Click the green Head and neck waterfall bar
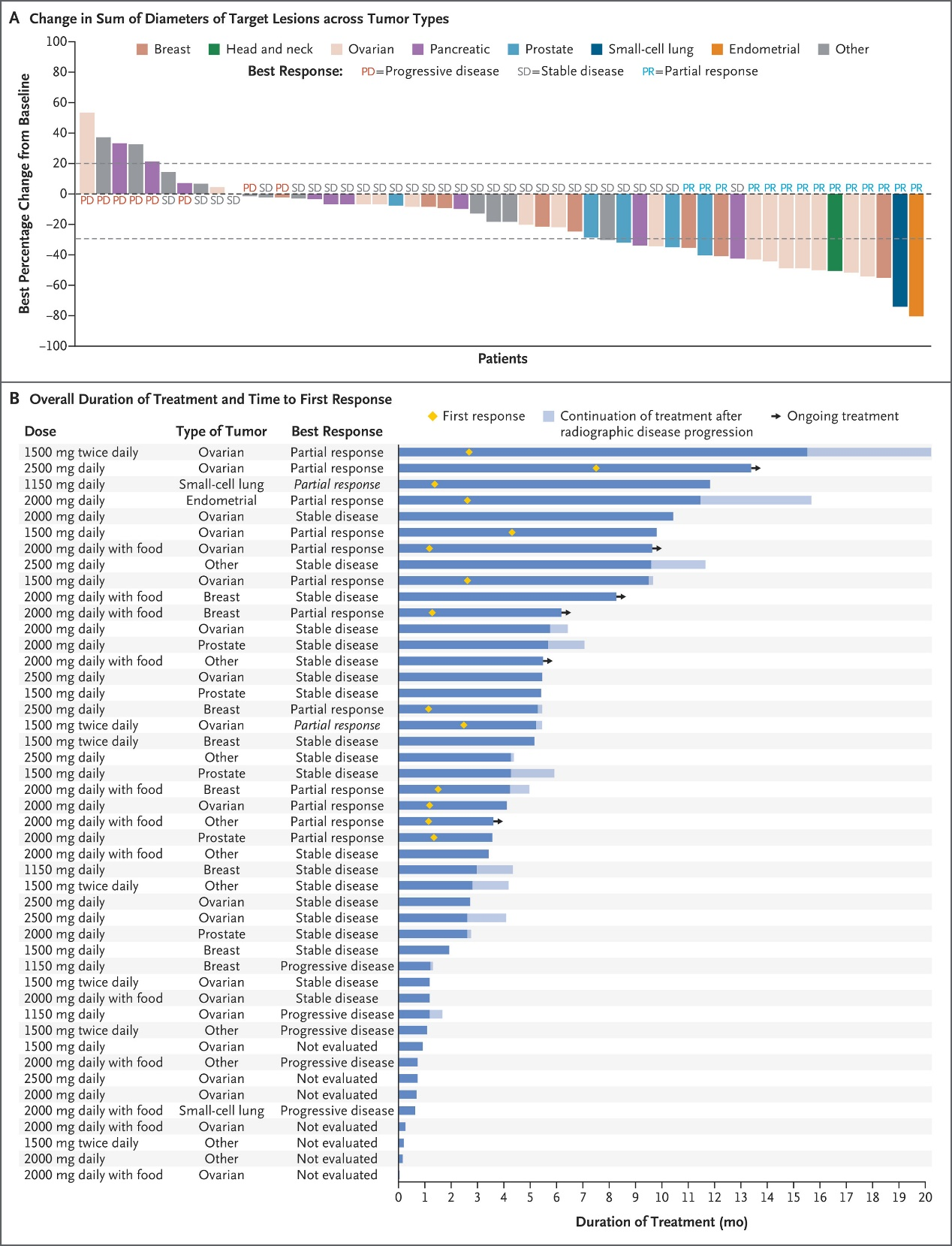The width and height of the screenshot is (952, 1246). pyautogui.click(x=835, y=232)
